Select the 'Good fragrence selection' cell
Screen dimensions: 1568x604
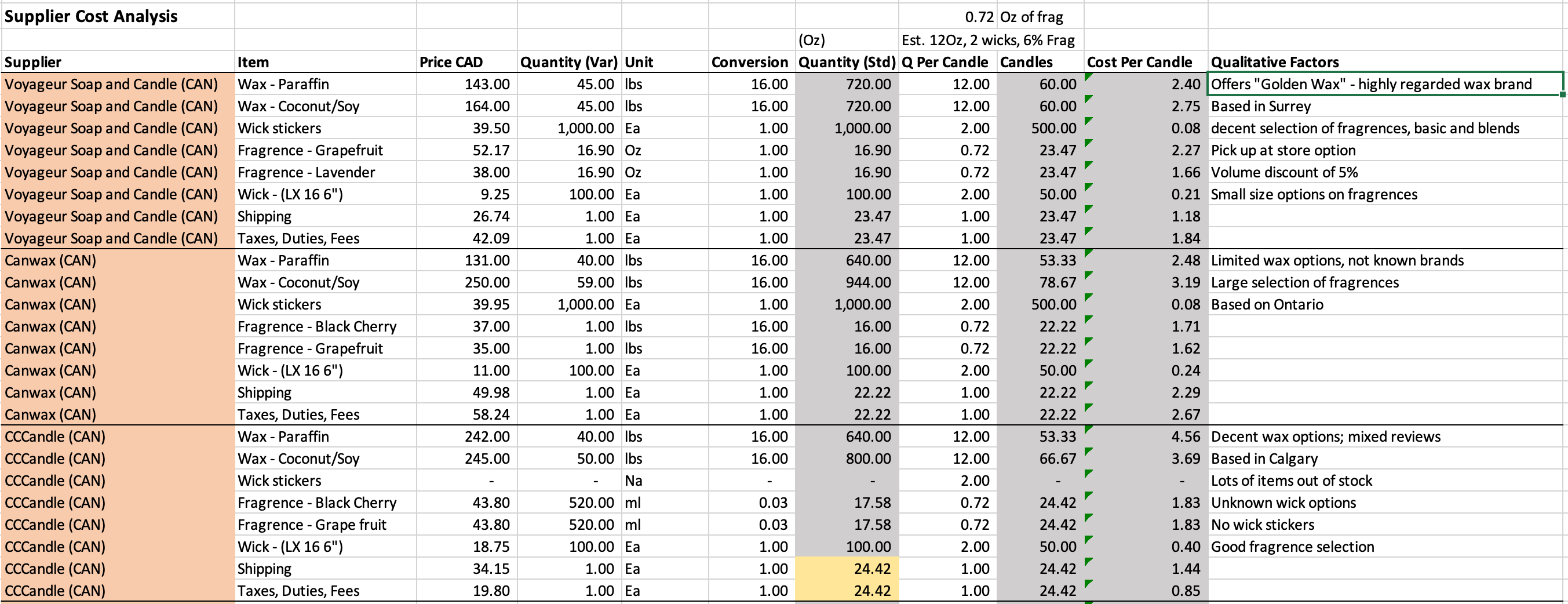(x=1385, y=547)
